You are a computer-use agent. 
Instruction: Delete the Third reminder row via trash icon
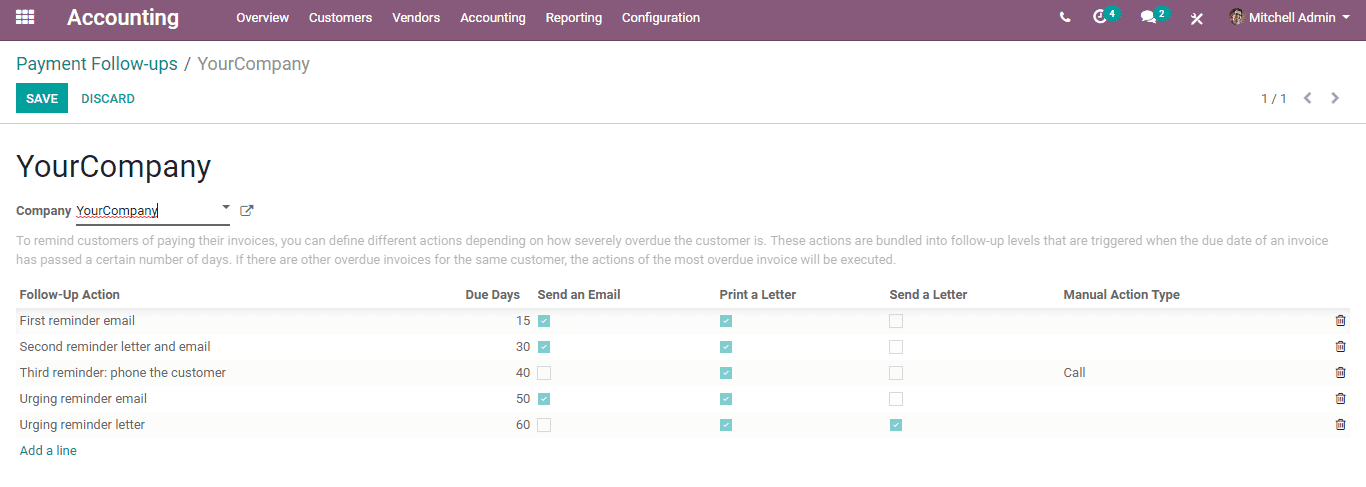coord(1340,373)
